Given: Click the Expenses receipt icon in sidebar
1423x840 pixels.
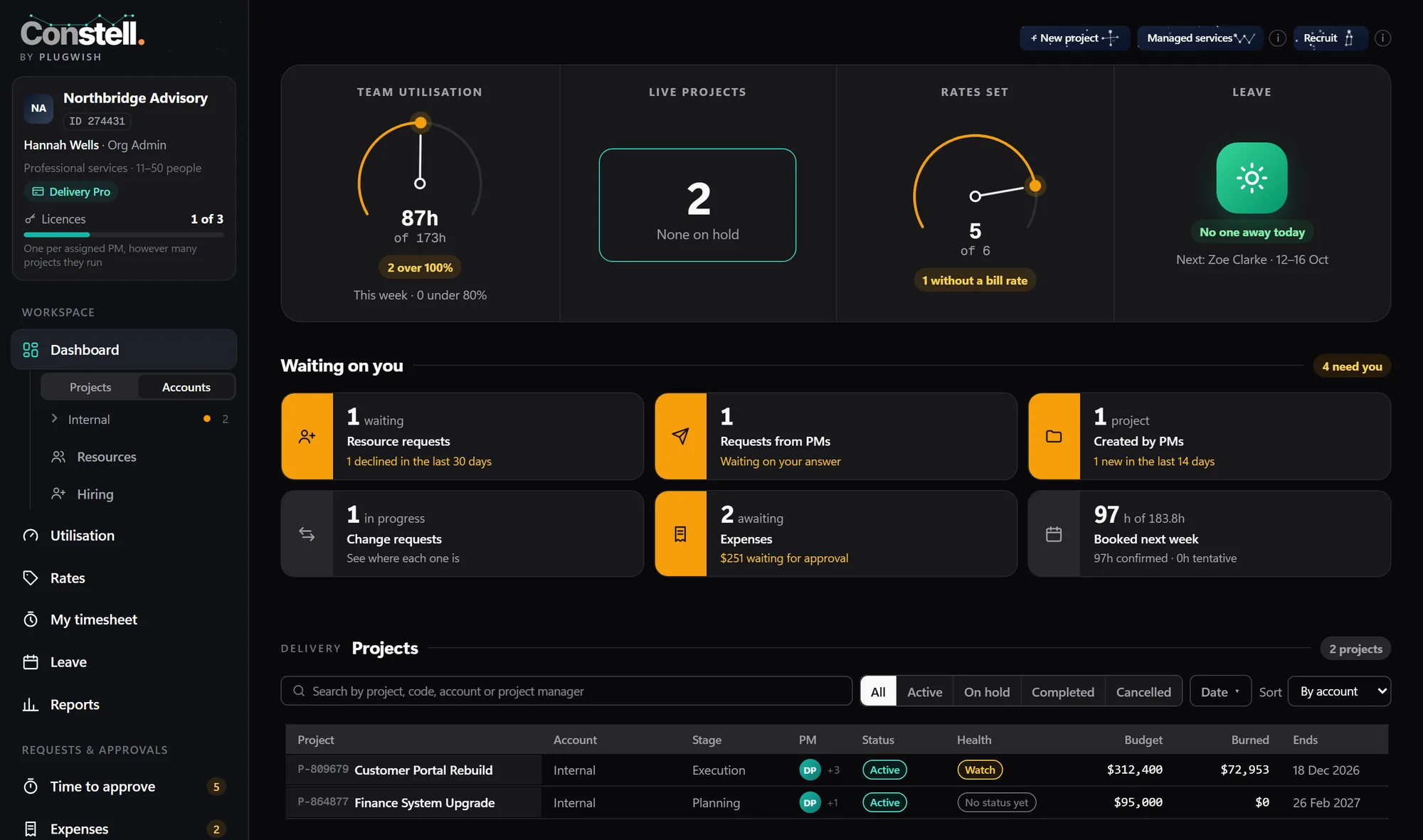Looking at the screenshot, I should [x=31, y=829].
